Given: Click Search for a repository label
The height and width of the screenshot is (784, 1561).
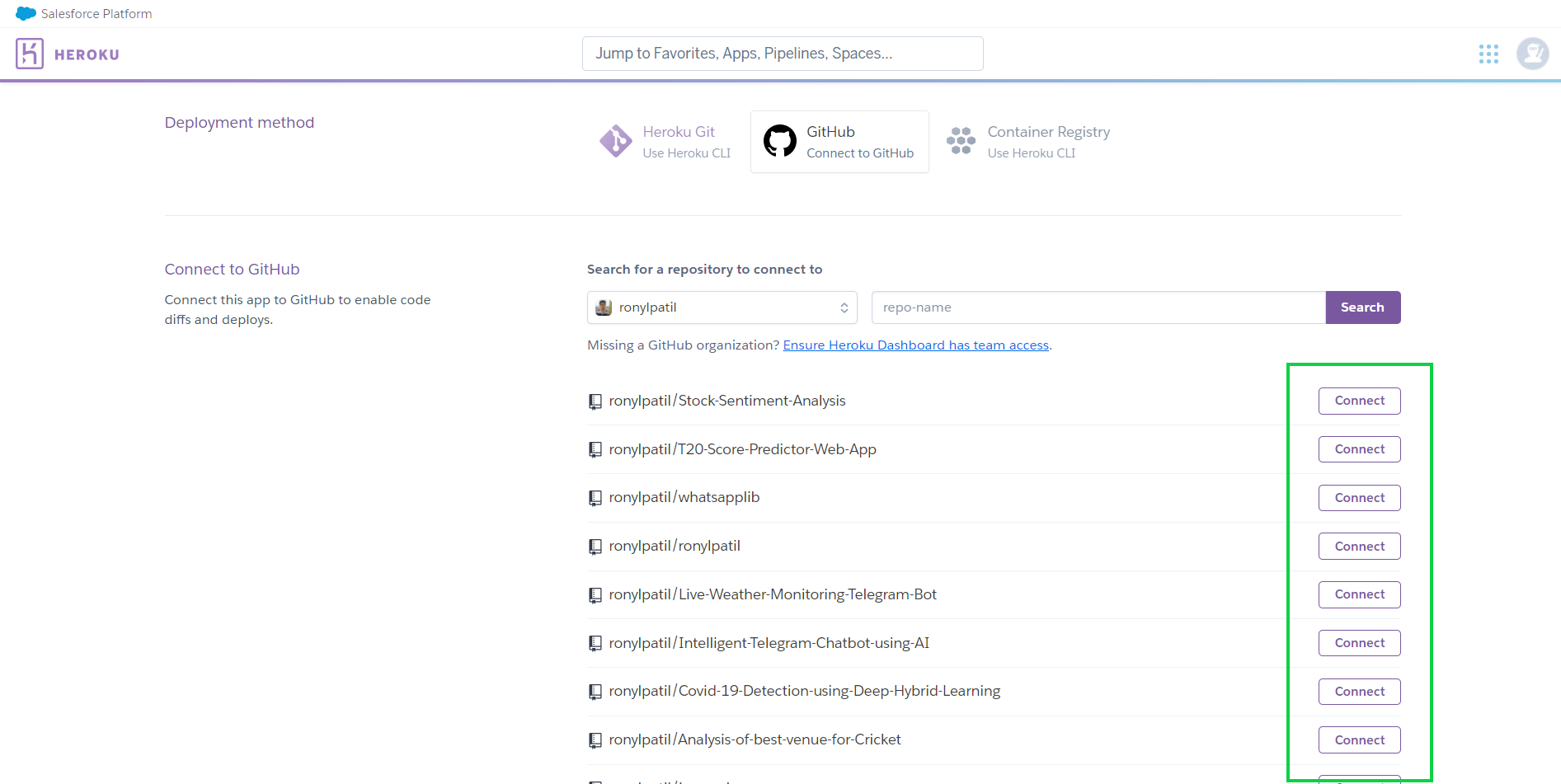Looking at the screenshot, I should (704, 270).
